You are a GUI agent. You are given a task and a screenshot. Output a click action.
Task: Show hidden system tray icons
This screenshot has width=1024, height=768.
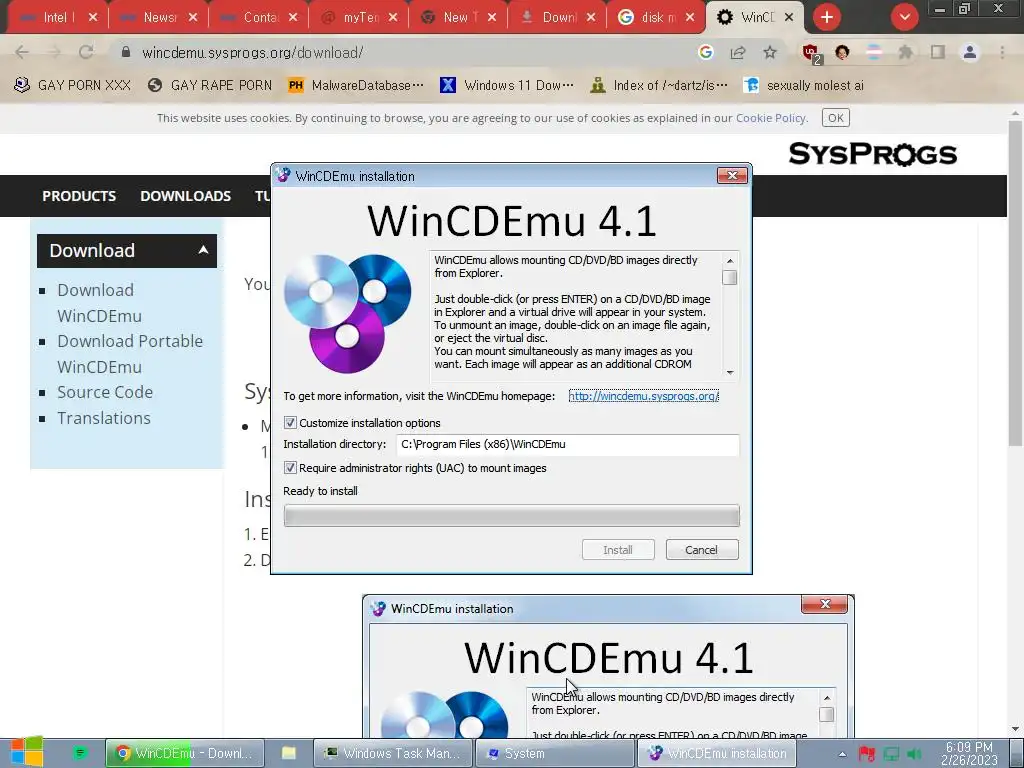tap(842, 754)
